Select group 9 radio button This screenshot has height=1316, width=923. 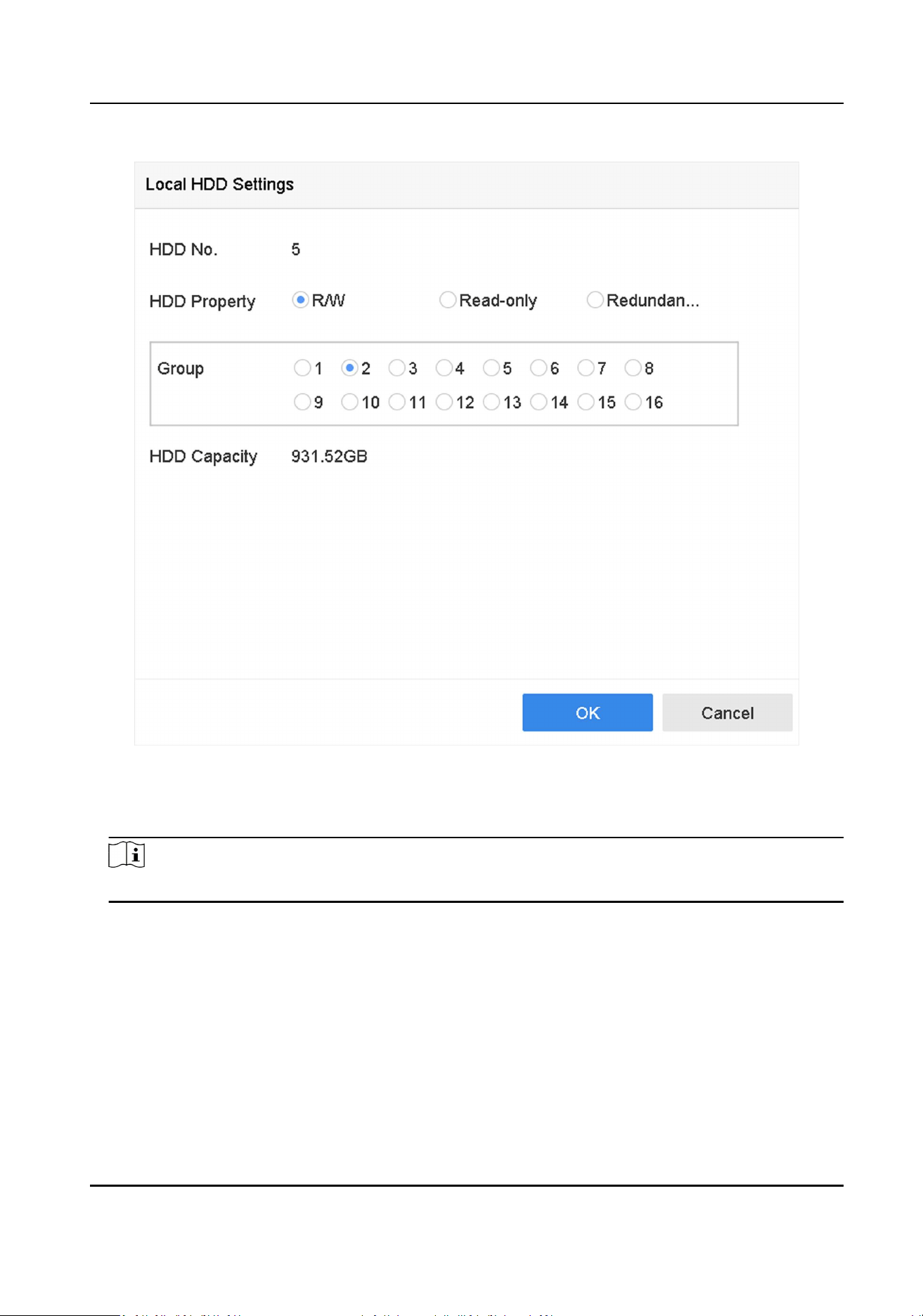pyautogui.click(x=302, y=402)
